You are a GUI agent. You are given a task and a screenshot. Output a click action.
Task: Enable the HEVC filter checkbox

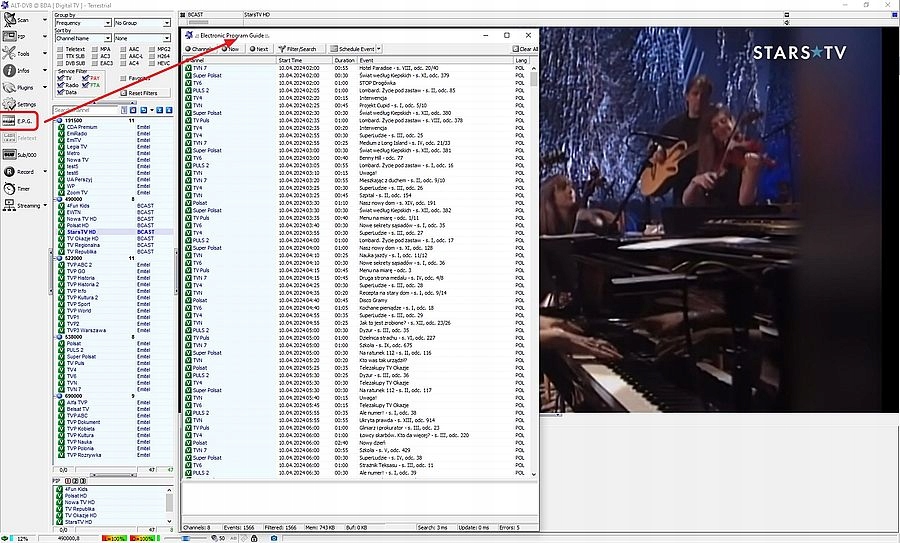coord(152,63)
